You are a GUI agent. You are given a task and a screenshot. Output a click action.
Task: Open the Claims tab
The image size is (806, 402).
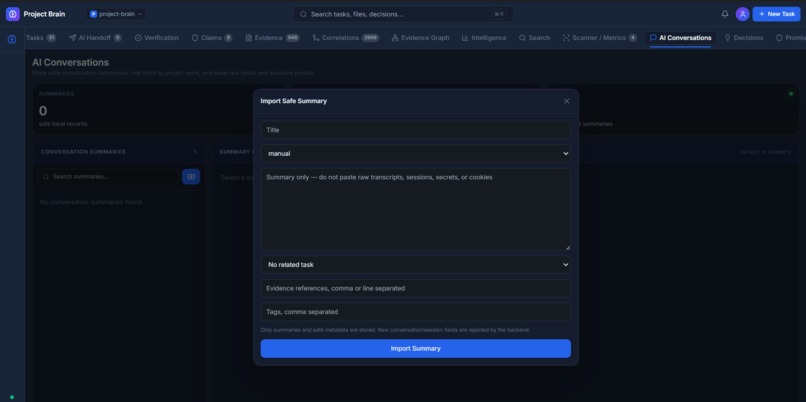212,38
